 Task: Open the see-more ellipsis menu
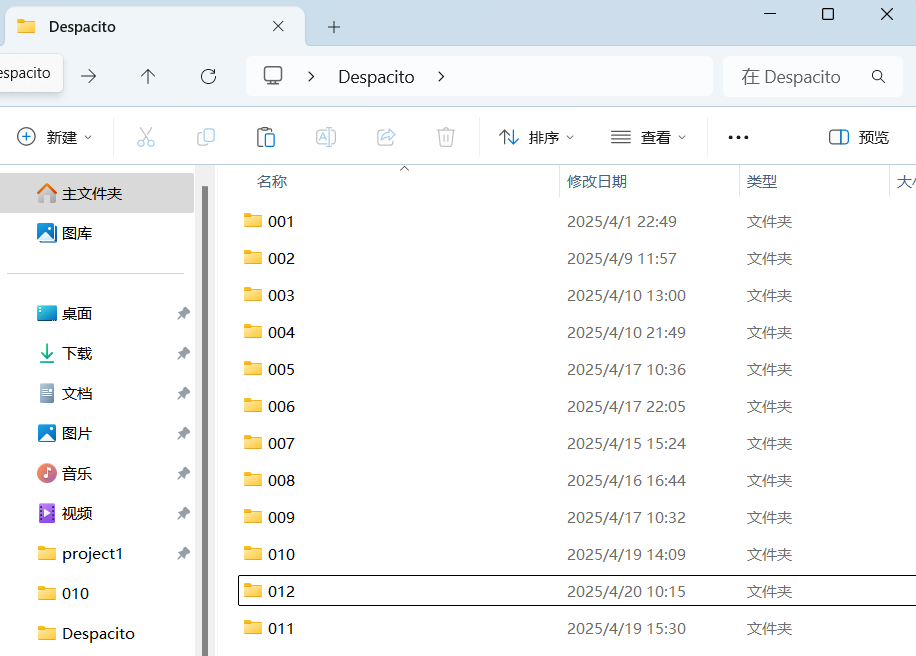[x=738, y=137]
